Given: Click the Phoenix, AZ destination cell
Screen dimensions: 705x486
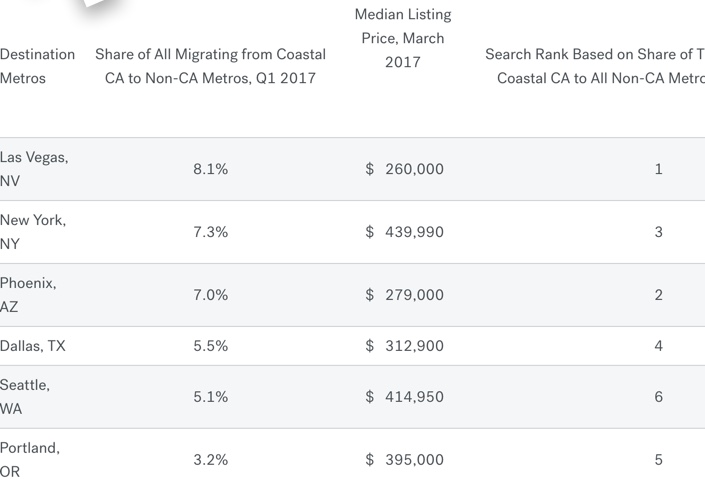Looking at the screenshot, I should (28, 295).
